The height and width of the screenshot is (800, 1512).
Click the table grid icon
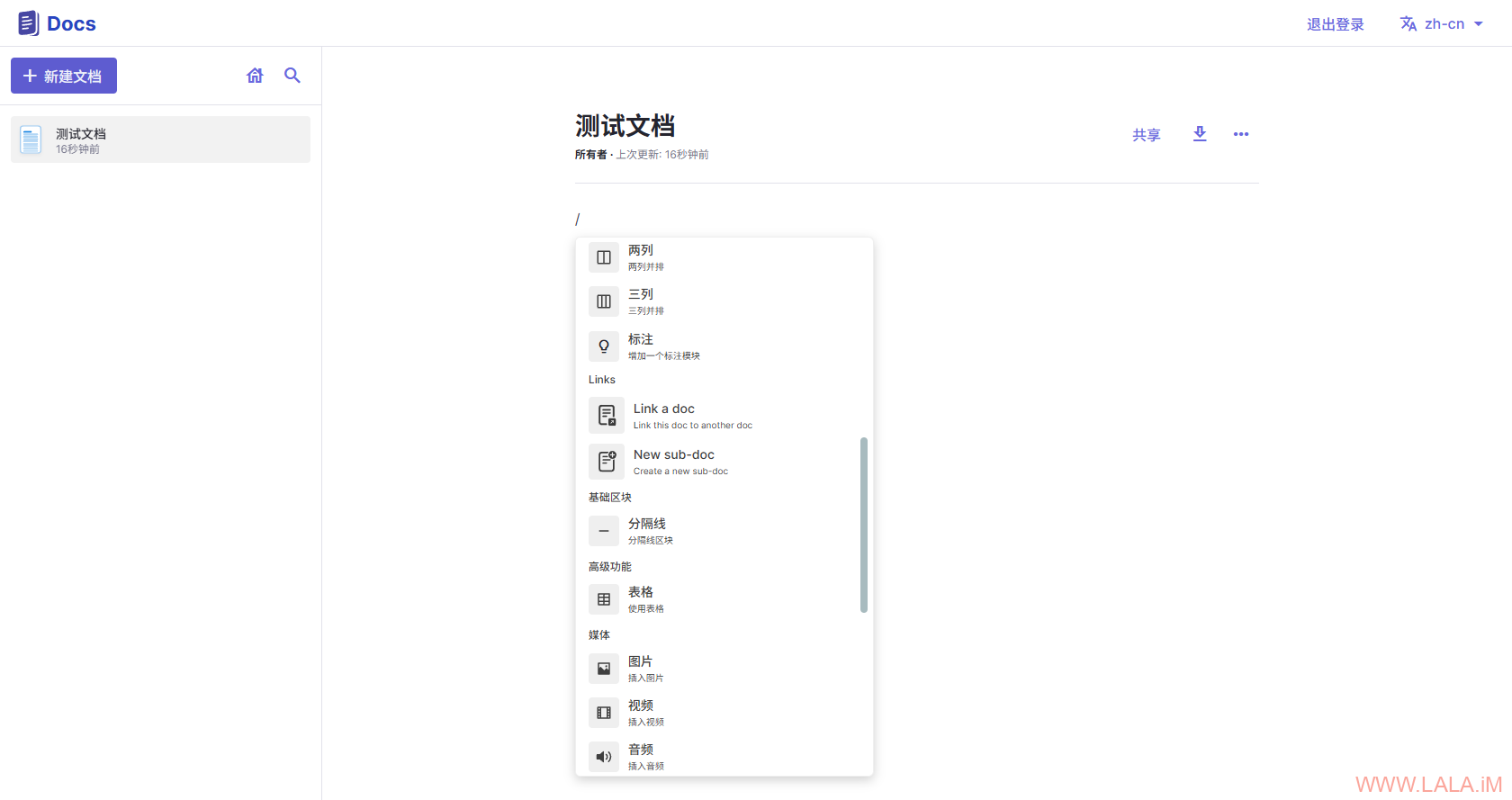pyautogui.click(x=604, y=599)
